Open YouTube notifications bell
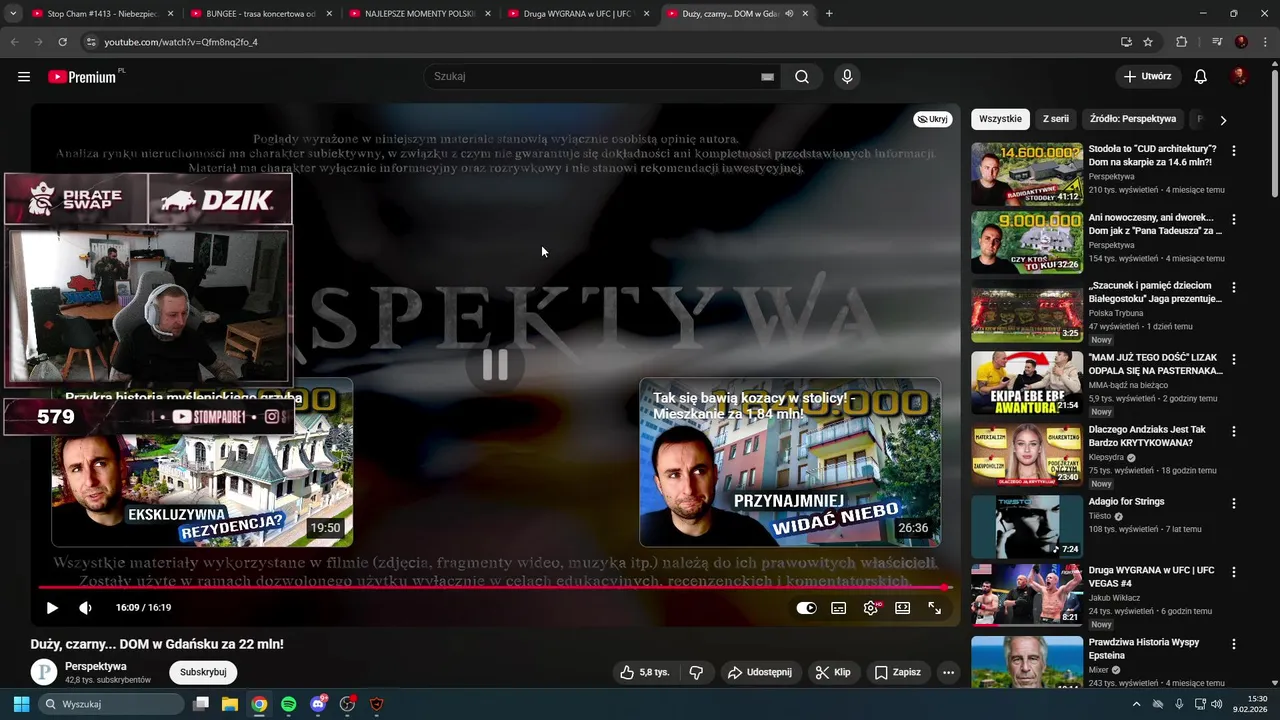Screen dimensions: 1280x720 point(1201,77)
